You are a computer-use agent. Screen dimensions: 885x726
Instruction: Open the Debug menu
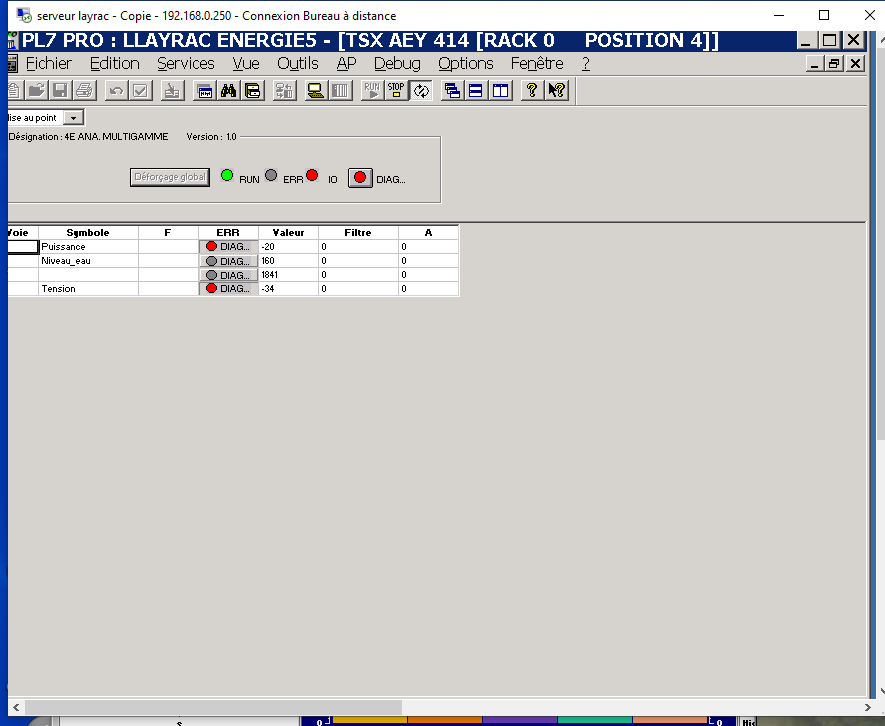click(397, 63)
